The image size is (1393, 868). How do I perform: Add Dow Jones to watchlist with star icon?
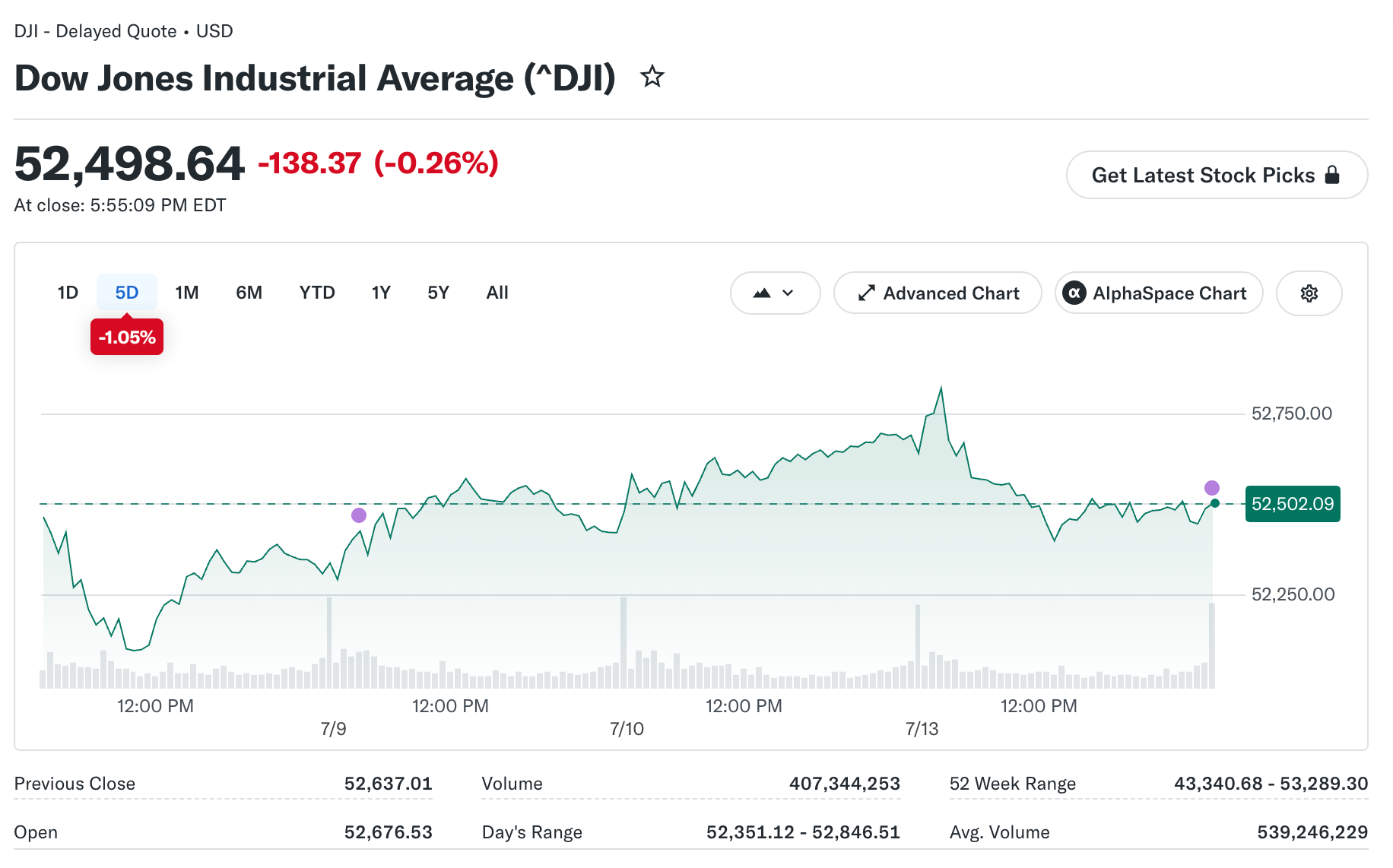[652, 77]
